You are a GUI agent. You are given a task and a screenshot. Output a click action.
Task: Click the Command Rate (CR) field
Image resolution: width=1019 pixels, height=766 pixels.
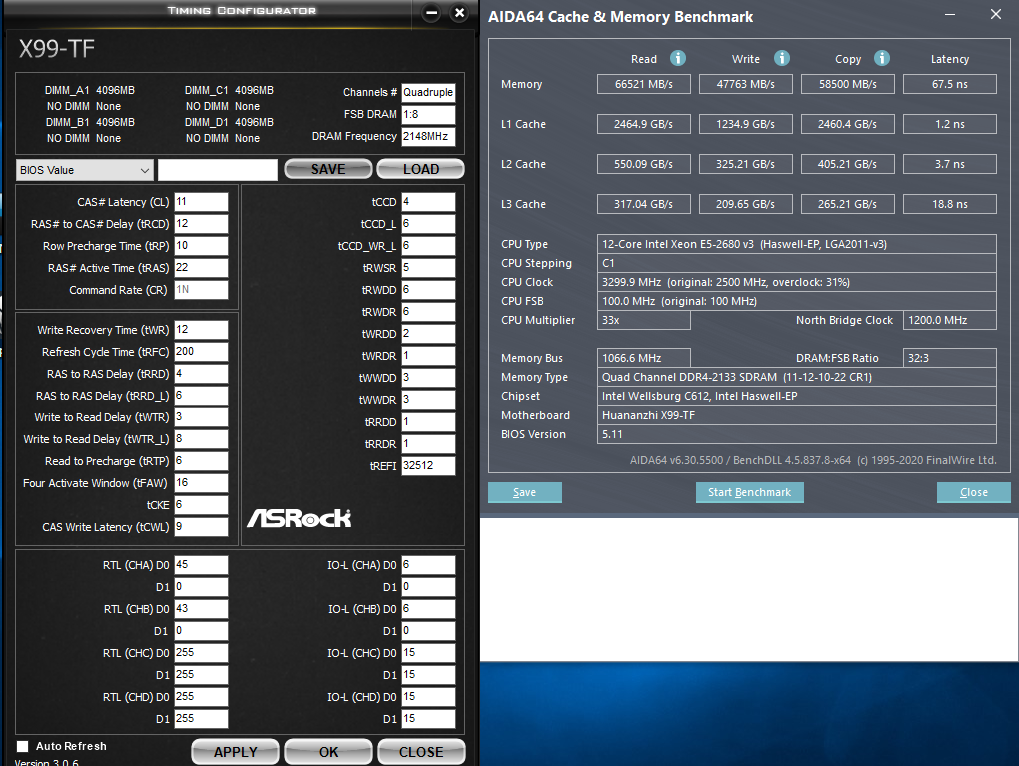(x=201, y=290)
